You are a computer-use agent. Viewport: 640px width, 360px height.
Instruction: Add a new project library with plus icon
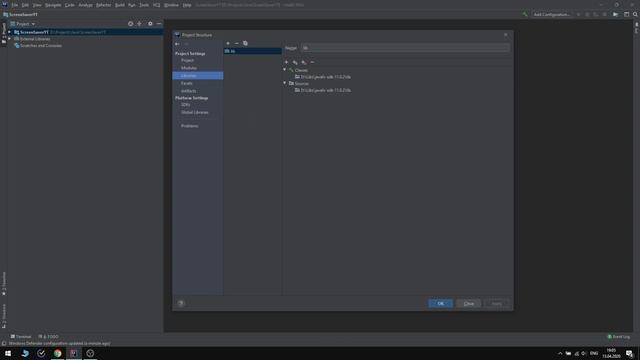coord(228,43)
